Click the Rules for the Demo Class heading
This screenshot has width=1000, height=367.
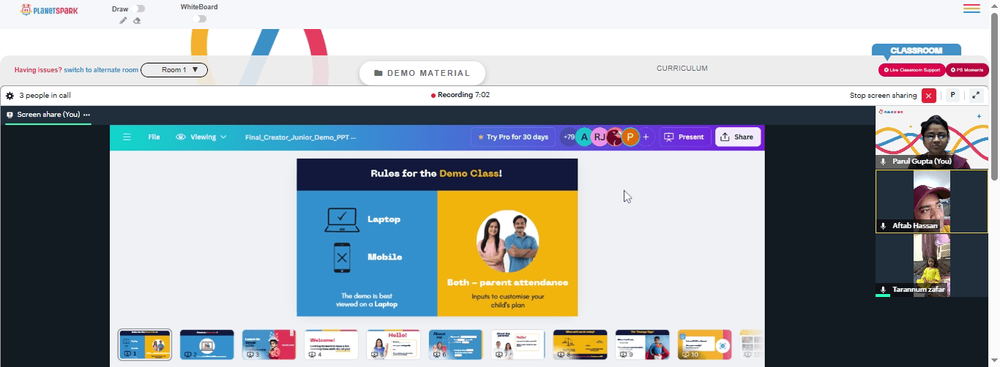[x=436, y=174]
